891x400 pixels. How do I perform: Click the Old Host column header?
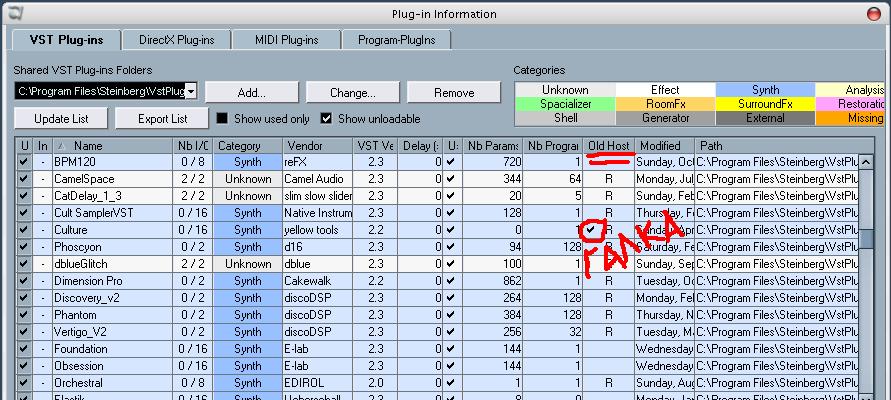(x=608, y=146)
